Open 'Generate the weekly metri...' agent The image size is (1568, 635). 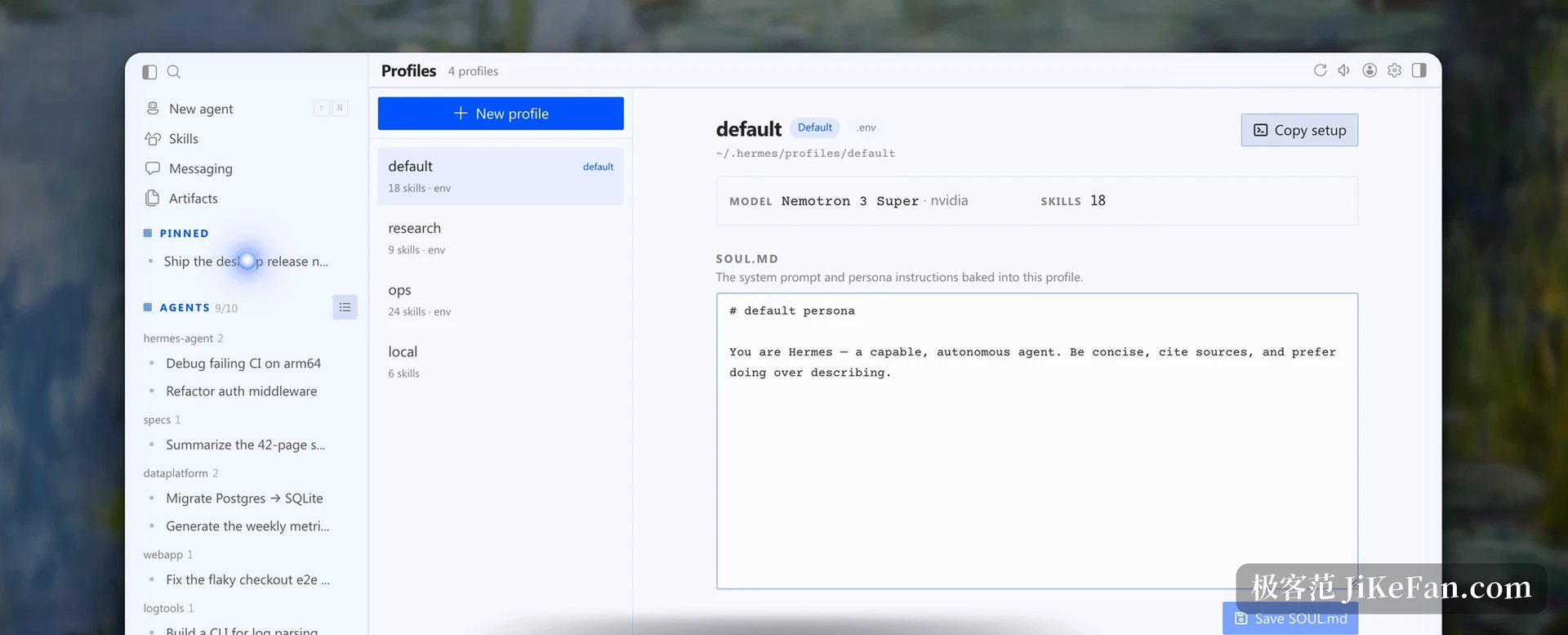coord(248,526)
